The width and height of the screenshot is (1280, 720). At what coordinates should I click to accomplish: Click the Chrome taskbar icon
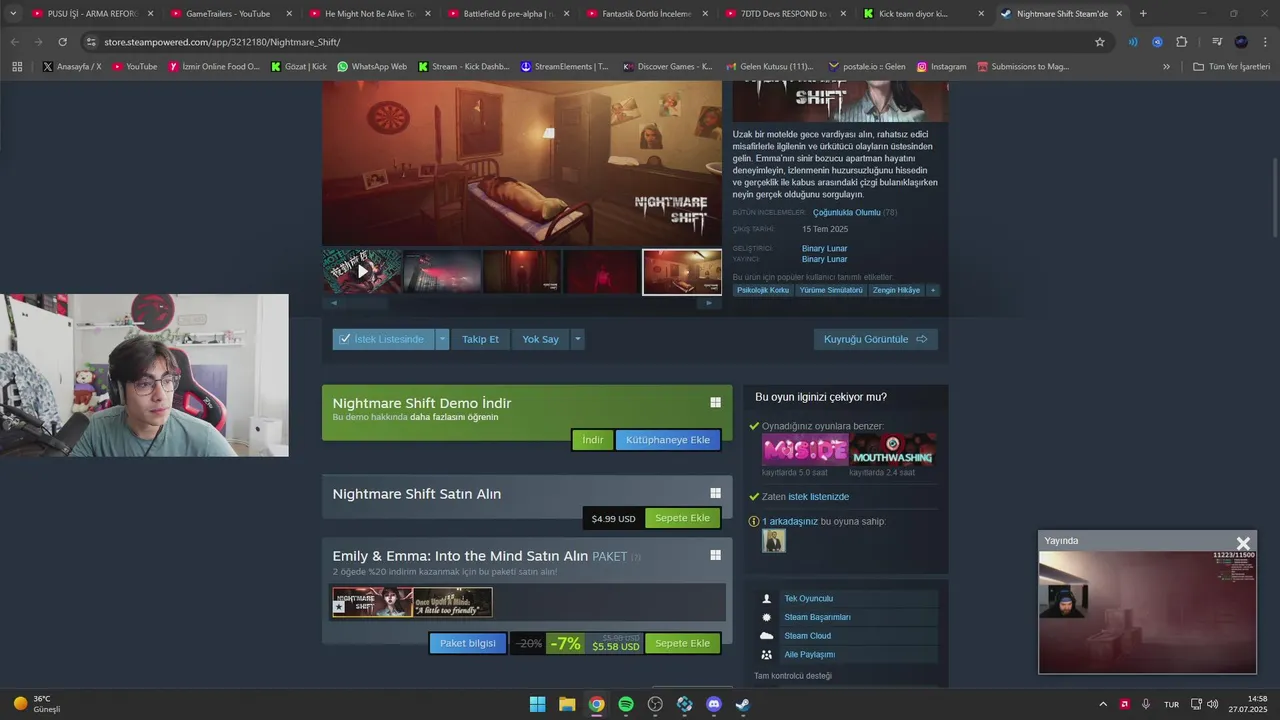596,704
